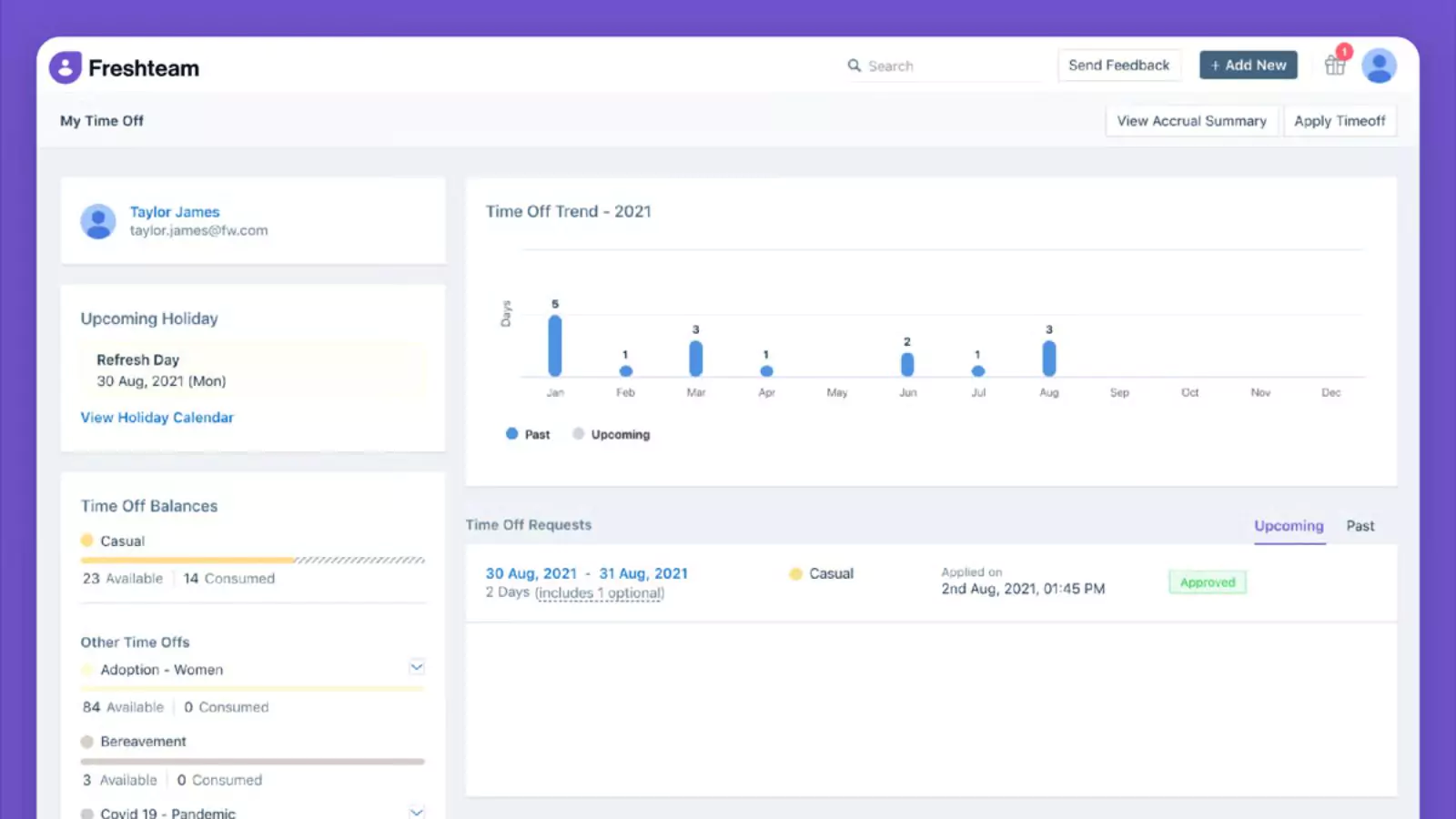Click the Casual yellow dot in balances
The width and height of the screenshot is (1456, 819).
click(87, 541)
